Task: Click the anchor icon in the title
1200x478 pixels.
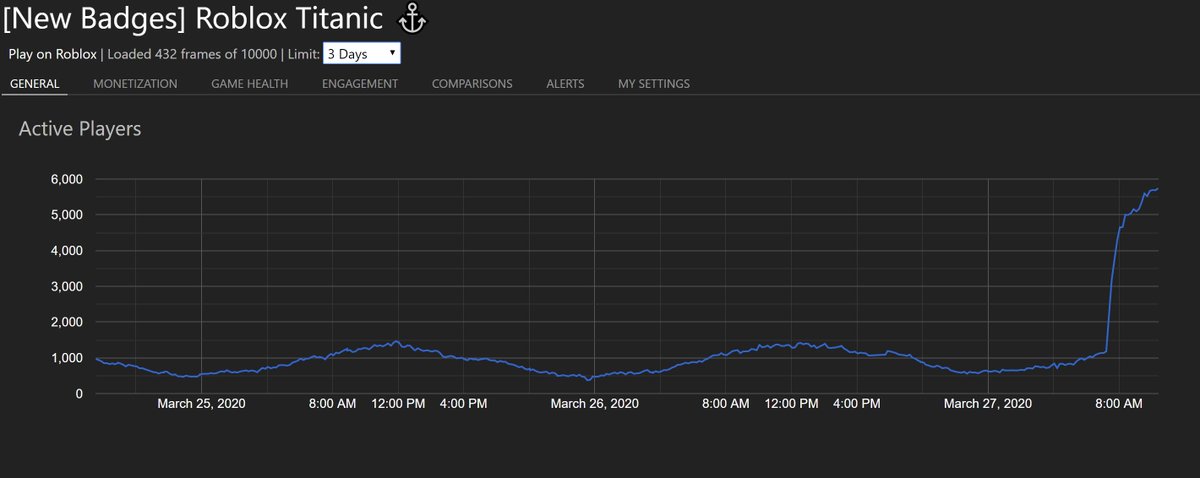Action: pyautogui.click(x=413, y=17)
